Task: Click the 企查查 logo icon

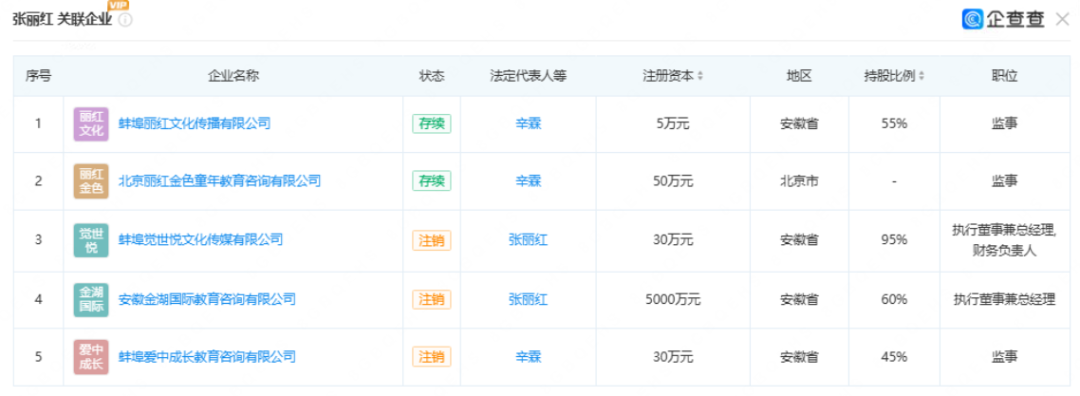Action: [x=973, y=19]
